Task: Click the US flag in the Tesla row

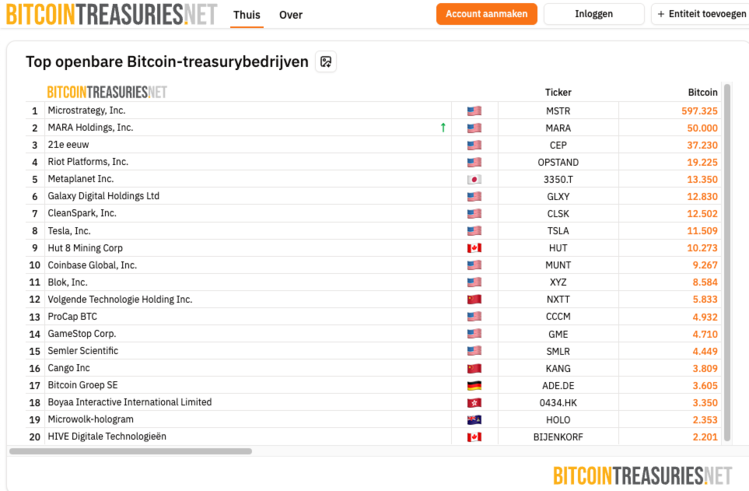Action: click(x=474, y=231)
